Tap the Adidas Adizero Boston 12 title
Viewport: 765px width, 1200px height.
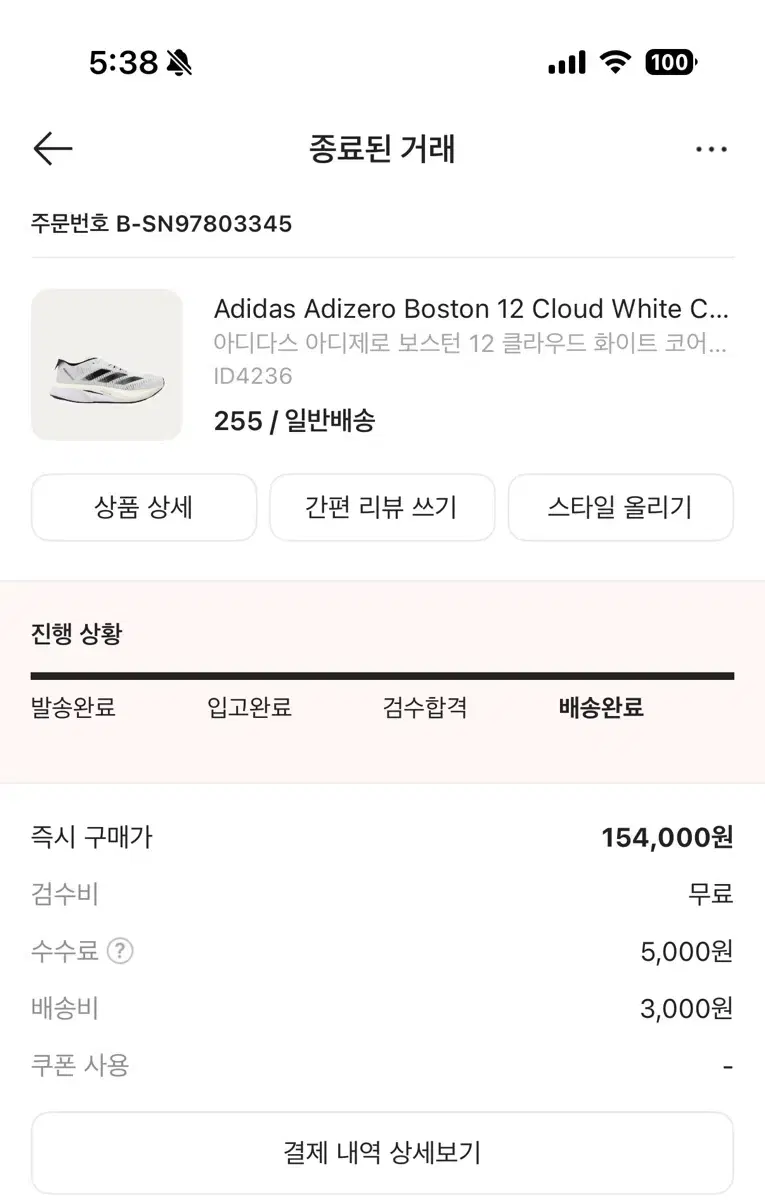(471, 308)
